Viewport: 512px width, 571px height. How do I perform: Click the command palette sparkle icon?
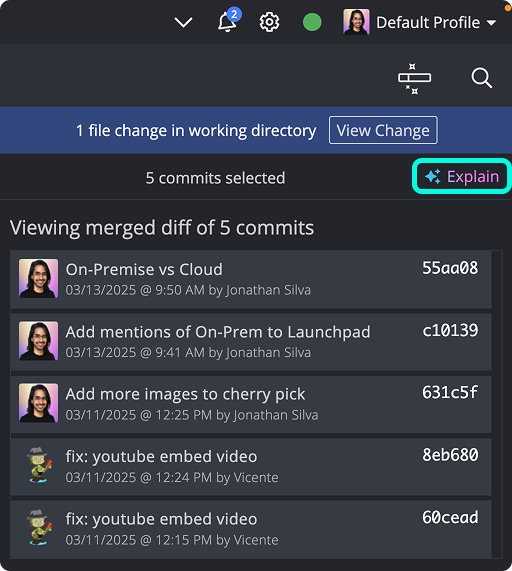click(x=414, y=79)
